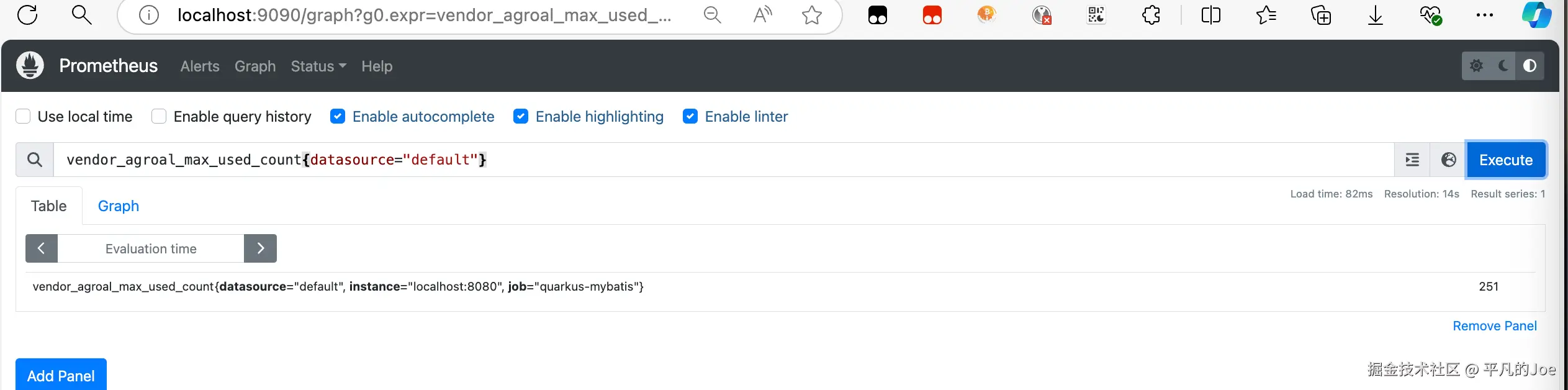Open the metrics explorer globe icon
The image size is (1568, 390).
[x=1448, y=160]
